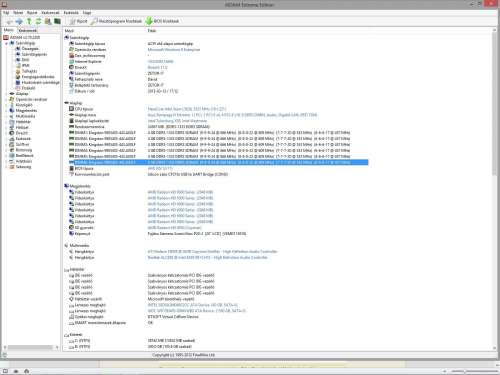The image size is (500, 375).
Task: Select the Optikai meghajtó row
Action: click(x=134, y=317)
